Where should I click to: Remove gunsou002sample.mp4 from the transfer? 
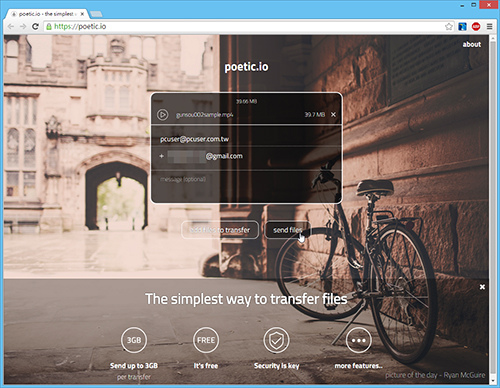333,115
